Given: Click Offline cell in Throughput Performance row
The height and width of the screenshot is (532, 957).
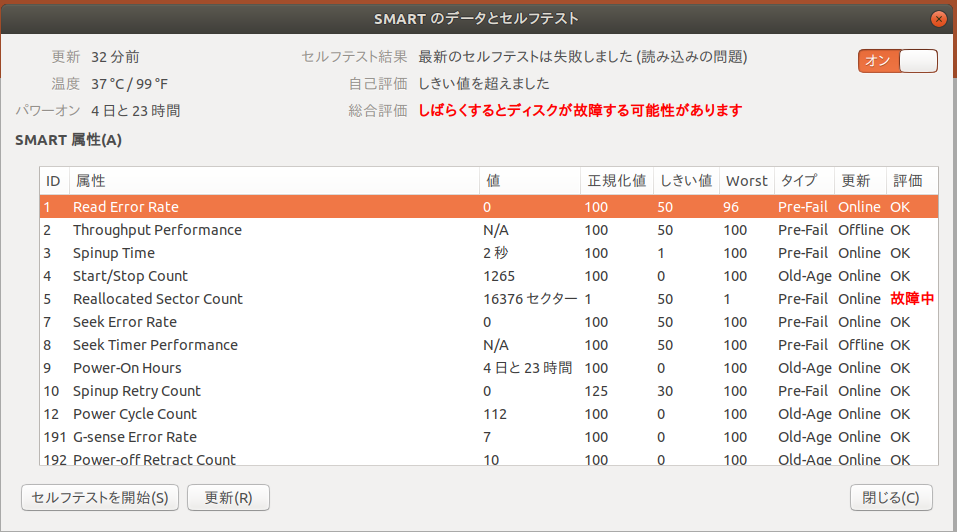Looking at the screenshot, I should point(861,230).
